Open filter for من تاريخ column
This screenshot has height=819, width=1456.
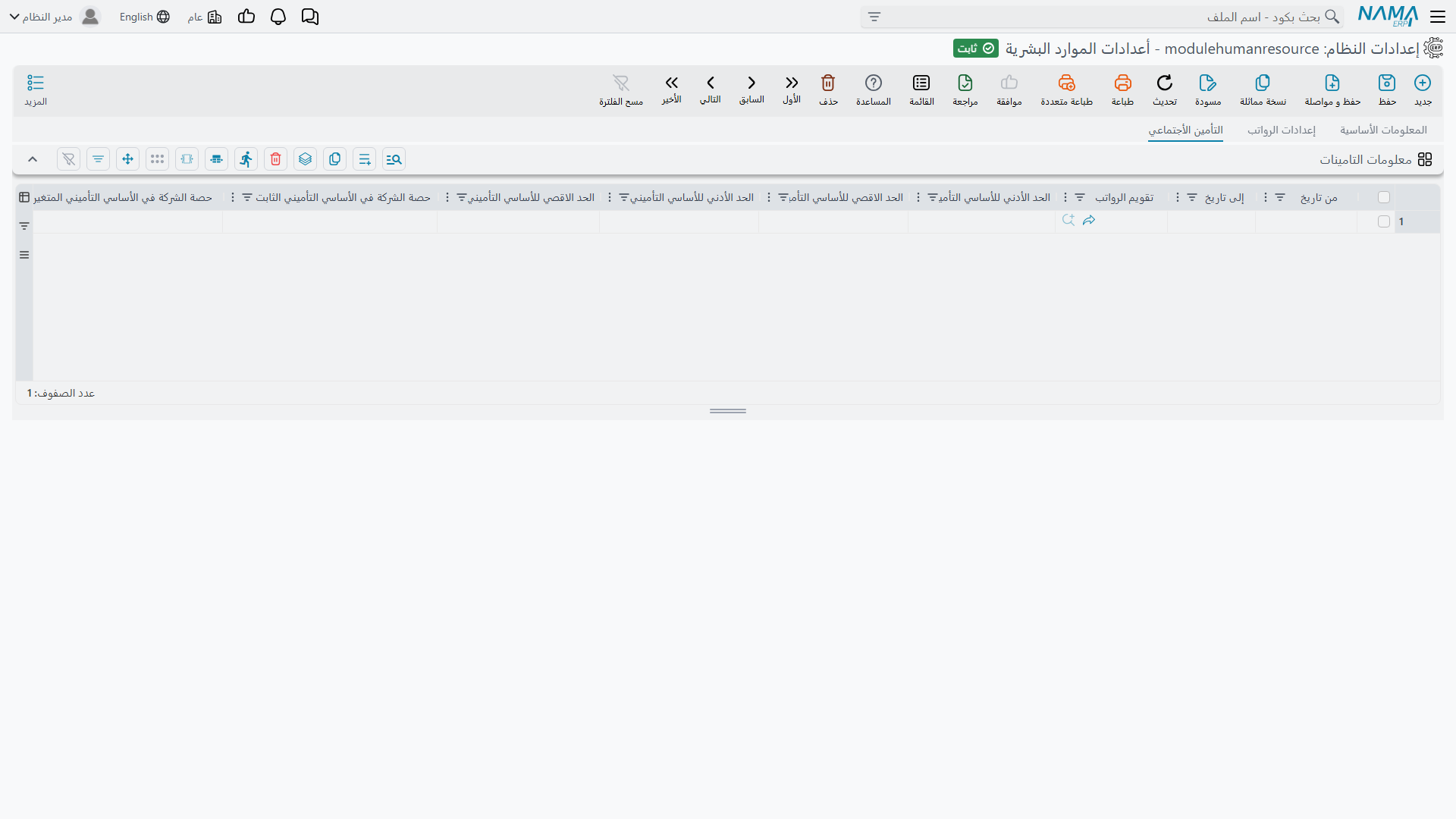pyautogui.click(x=1280, y=197)
